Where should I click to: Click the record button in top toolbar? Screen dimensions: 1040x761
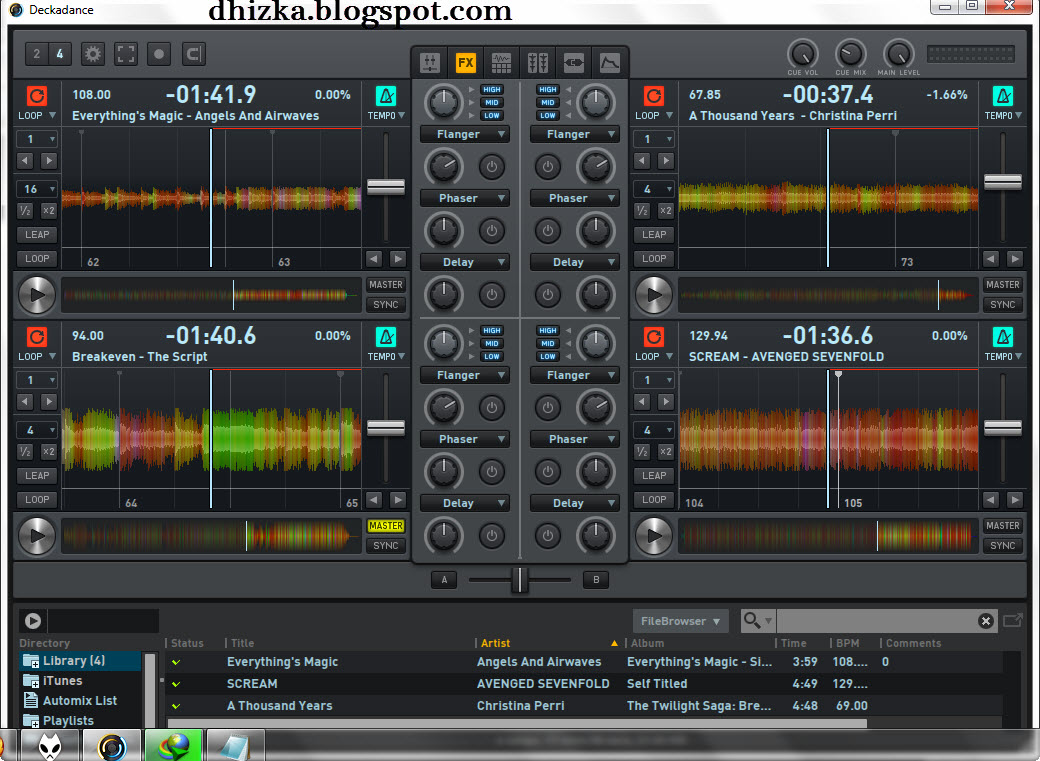point(159,54)
